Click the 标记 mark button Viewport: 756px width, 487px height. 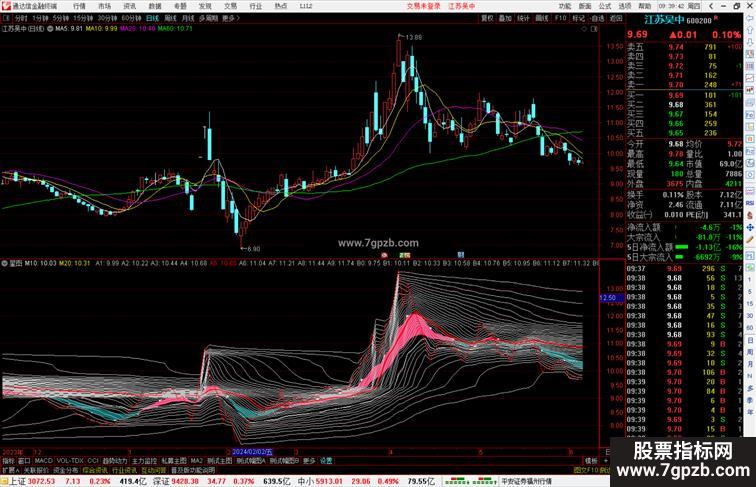(579, 18)
